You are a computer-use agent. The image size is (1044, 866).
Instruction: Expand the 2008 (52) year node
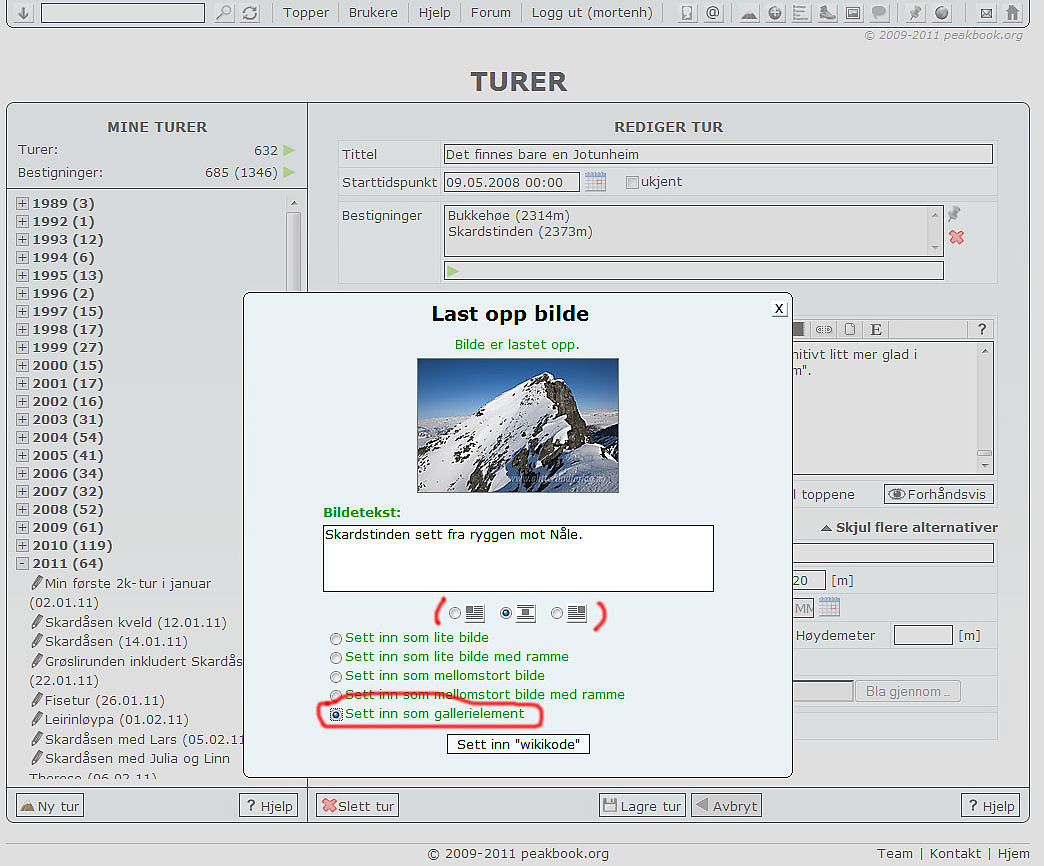click(22, 509)
